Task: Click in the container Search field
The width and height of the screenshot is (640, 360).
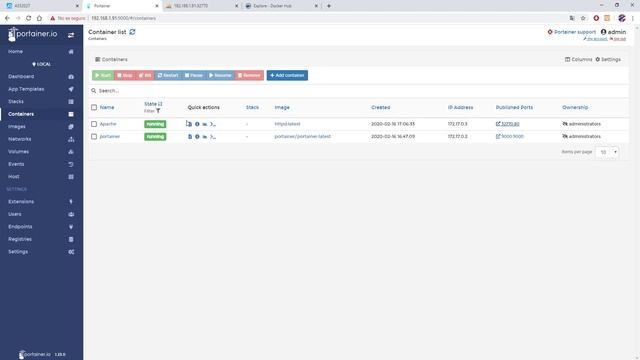Action: (359, 91)
